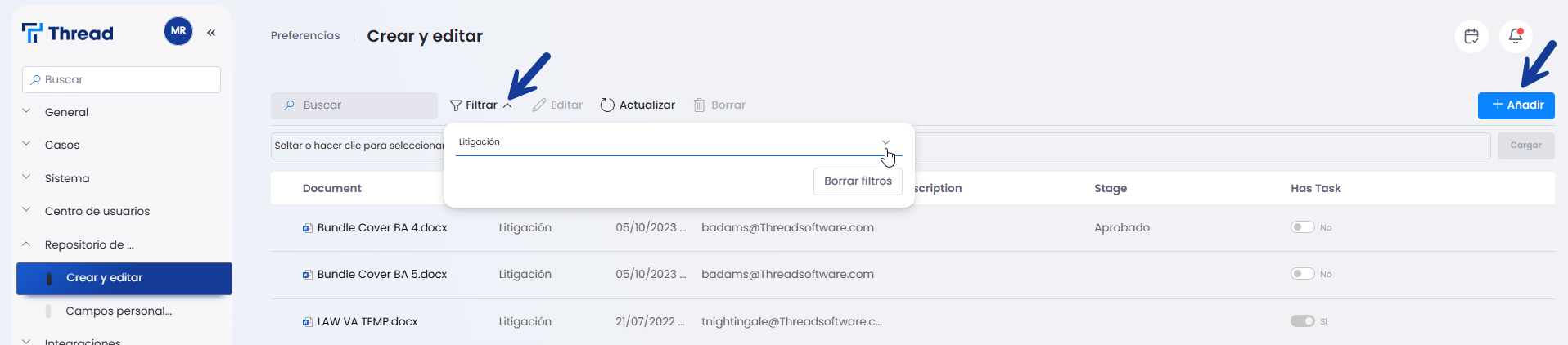The image size is (1568, 345).
Task: Click Word icon of LAW VA TEMP.docx
Action: (x=307, y=322)
